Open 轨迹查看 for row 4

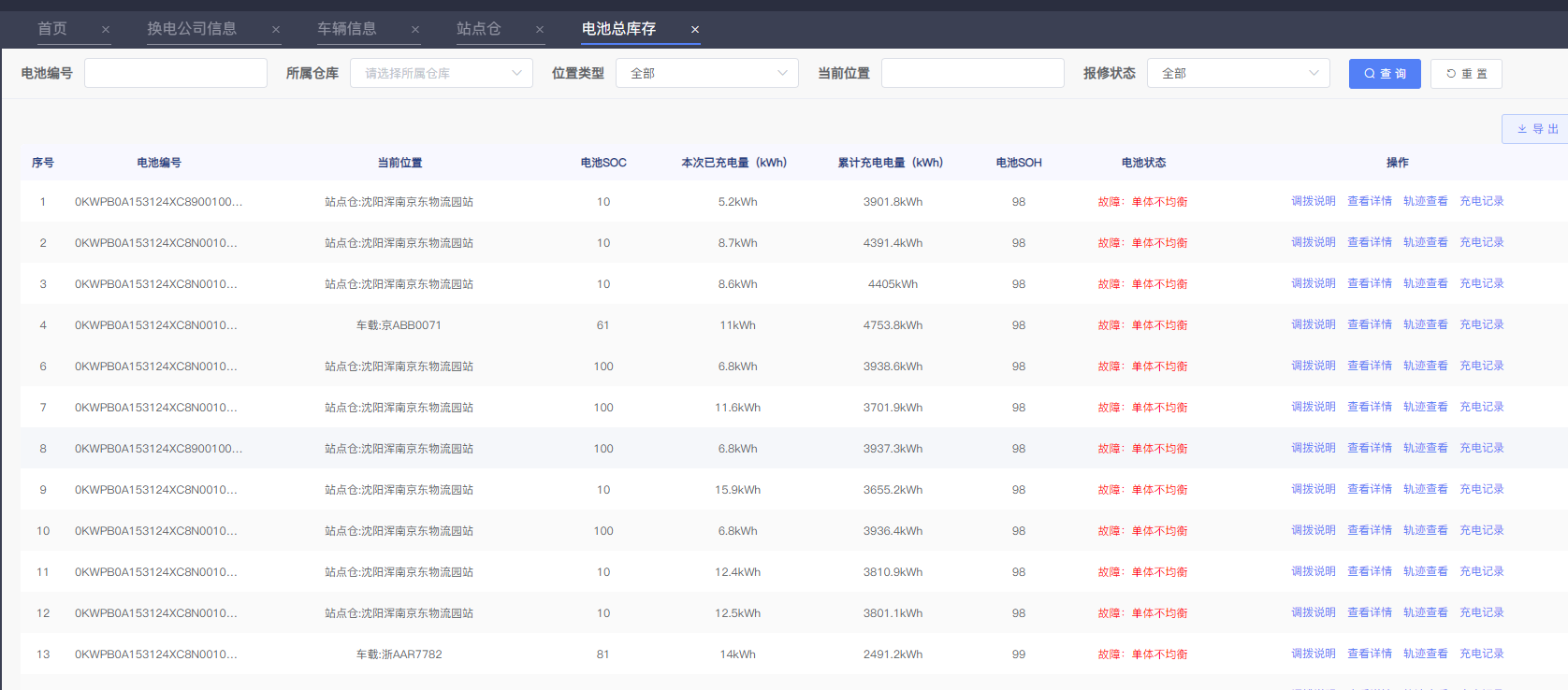pos(1426,324)
